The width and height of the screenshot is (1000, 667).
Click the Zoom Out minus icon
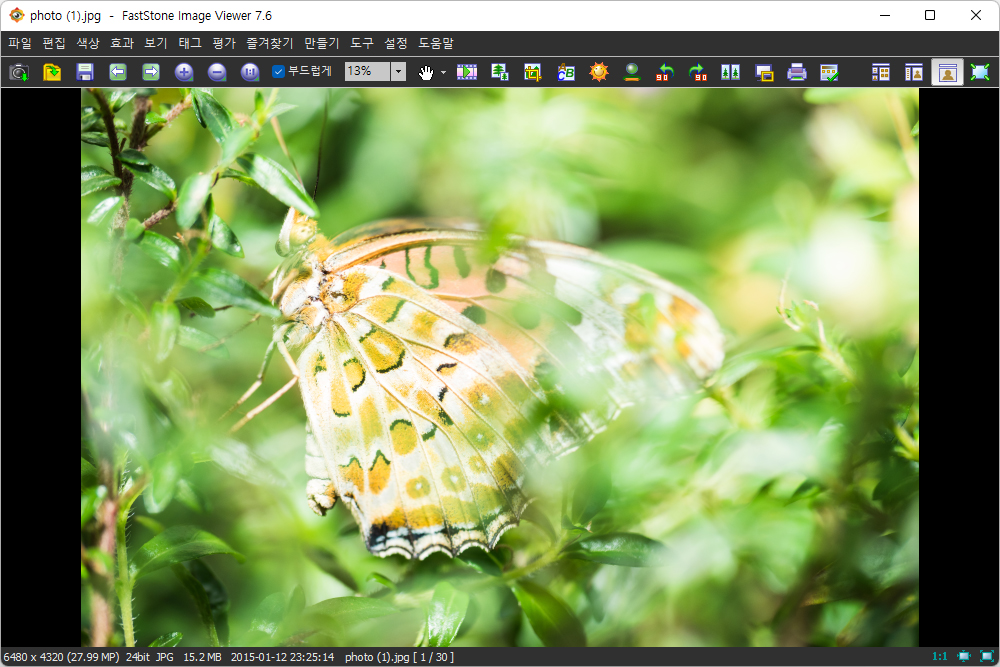point(217,72)
